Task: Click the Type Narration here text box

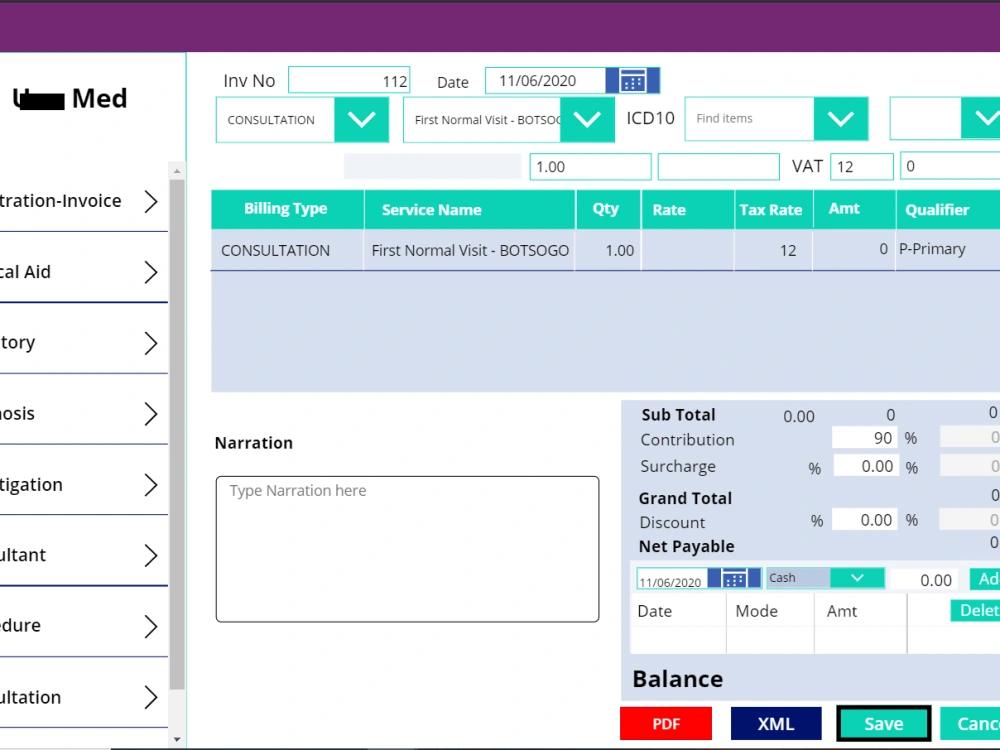Action: click(x=407, y=550)
